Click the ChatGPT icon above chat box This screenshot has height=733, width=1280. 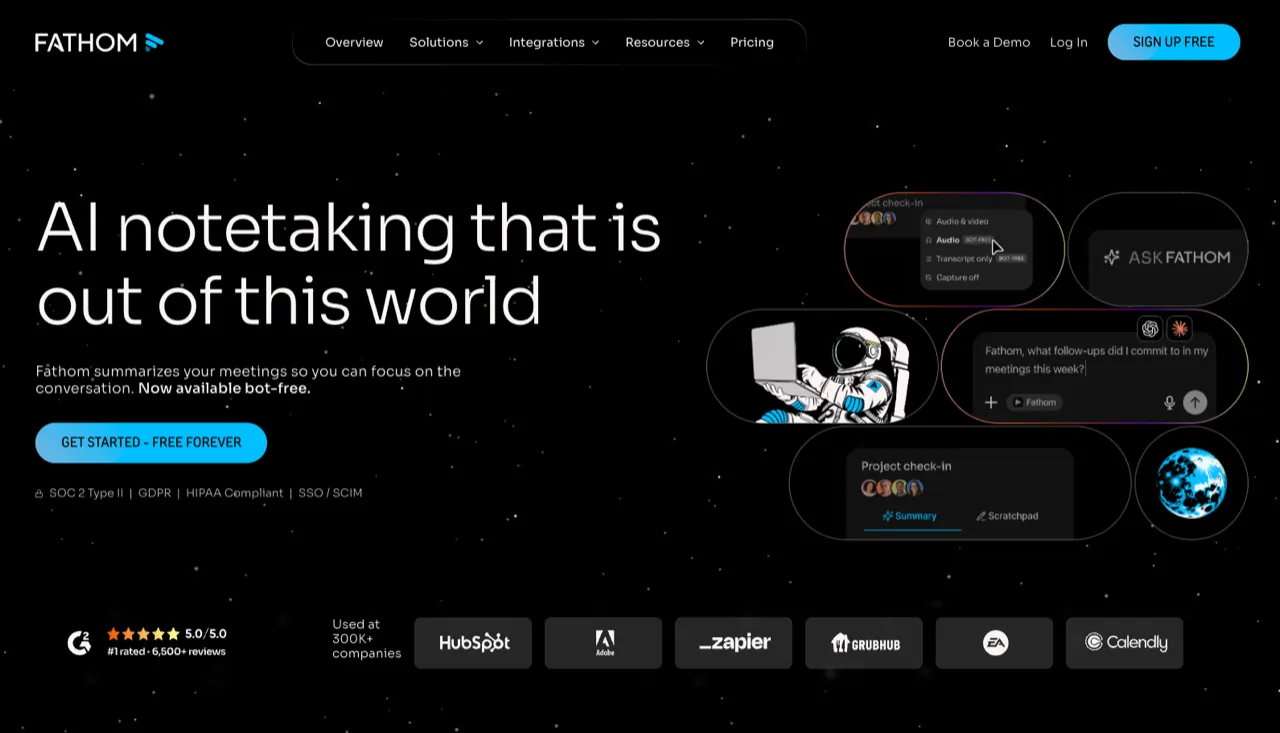(x=1150, y=328)
